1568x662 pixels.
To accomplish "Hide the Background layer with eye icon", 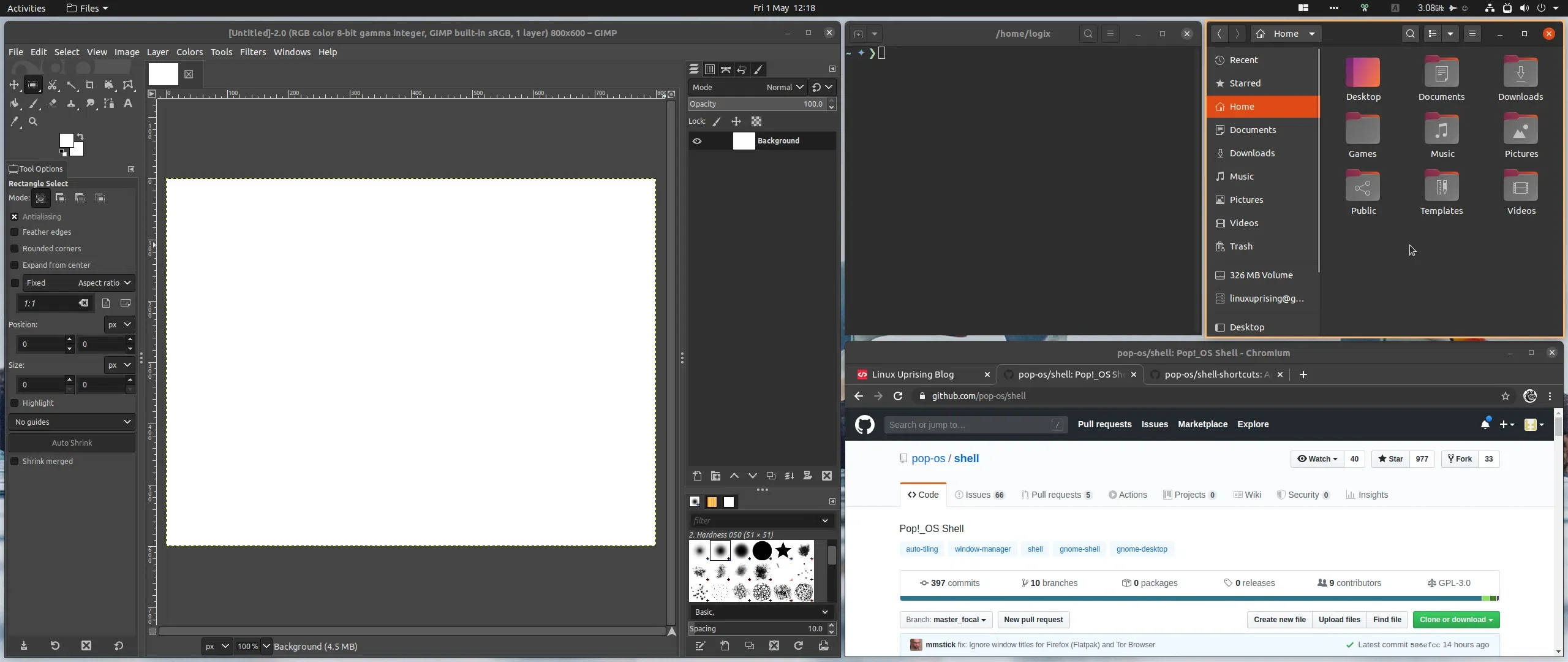I will pyautogui.click(x=697, y=141).
